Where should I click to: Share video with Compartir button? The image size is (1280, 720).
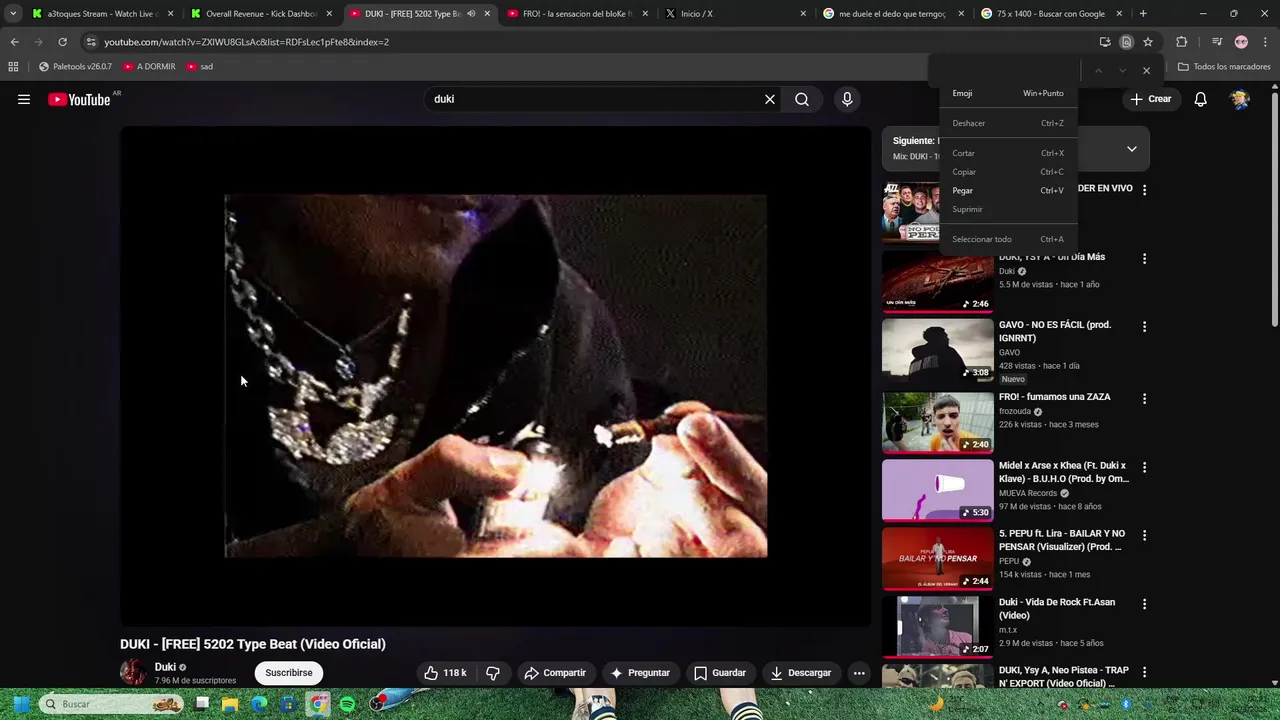point(555,673)
